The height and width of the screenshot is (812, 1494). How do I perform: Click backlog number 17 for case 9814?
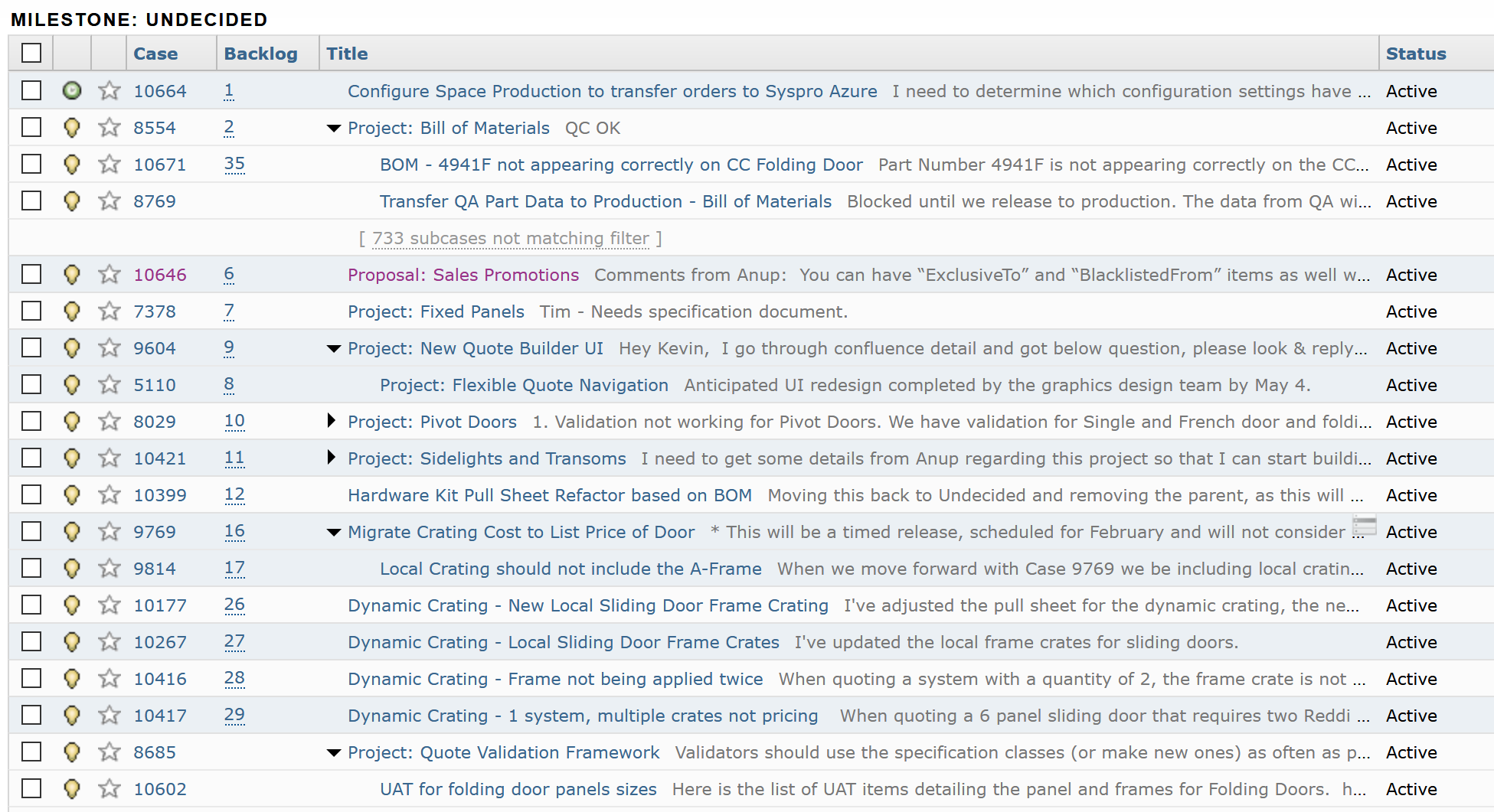click(x=234, y=569)
